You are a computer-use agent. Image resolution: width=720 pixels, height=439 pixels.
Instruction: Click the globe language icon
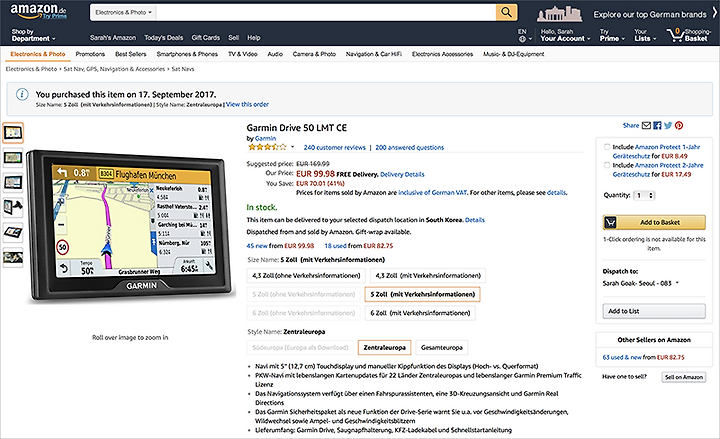[522, 39]
